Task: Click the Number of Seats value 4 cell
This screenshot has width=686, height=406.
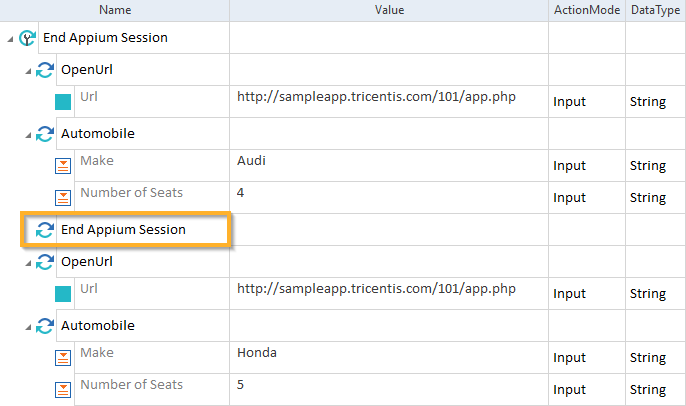Action: (241, 193)
